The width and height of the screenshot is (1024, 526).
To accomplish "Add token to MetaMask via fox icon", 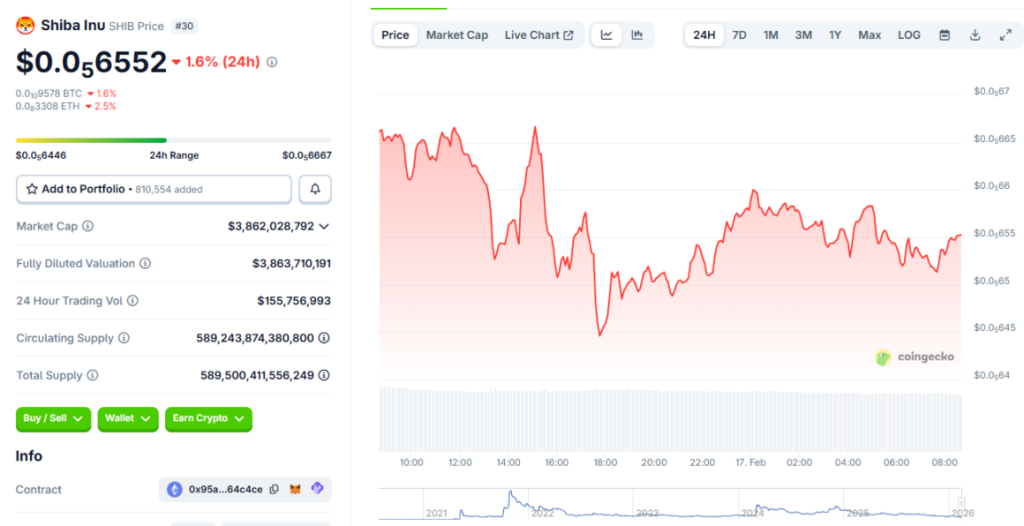I will pos(295,490).
